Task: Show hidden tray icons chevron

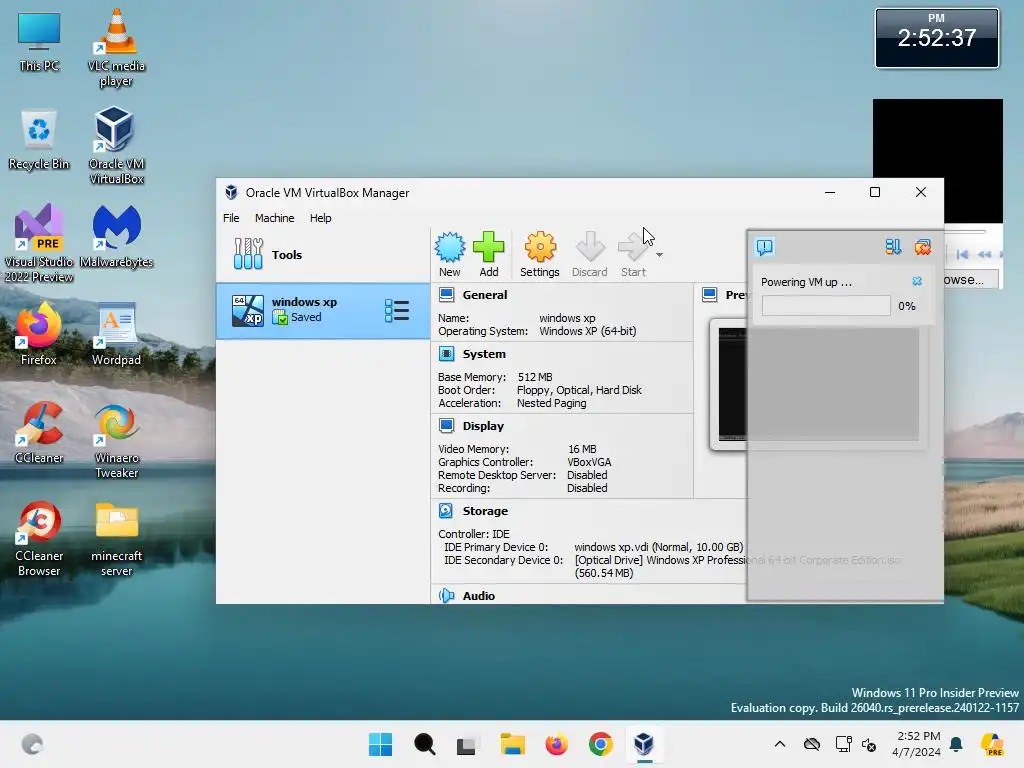Action: coord(780,744)
